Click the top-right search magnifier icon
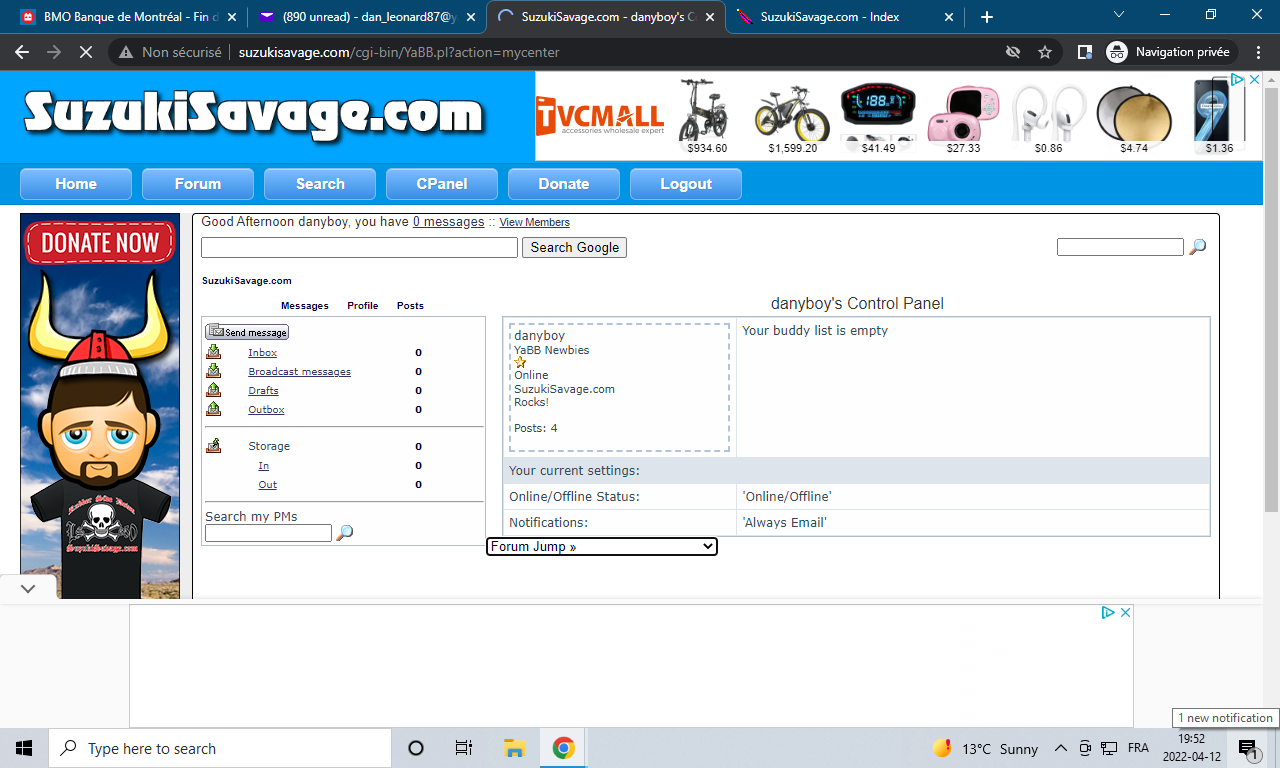The height and width of the screenshot is (768, 1280). coord(1197,247)
